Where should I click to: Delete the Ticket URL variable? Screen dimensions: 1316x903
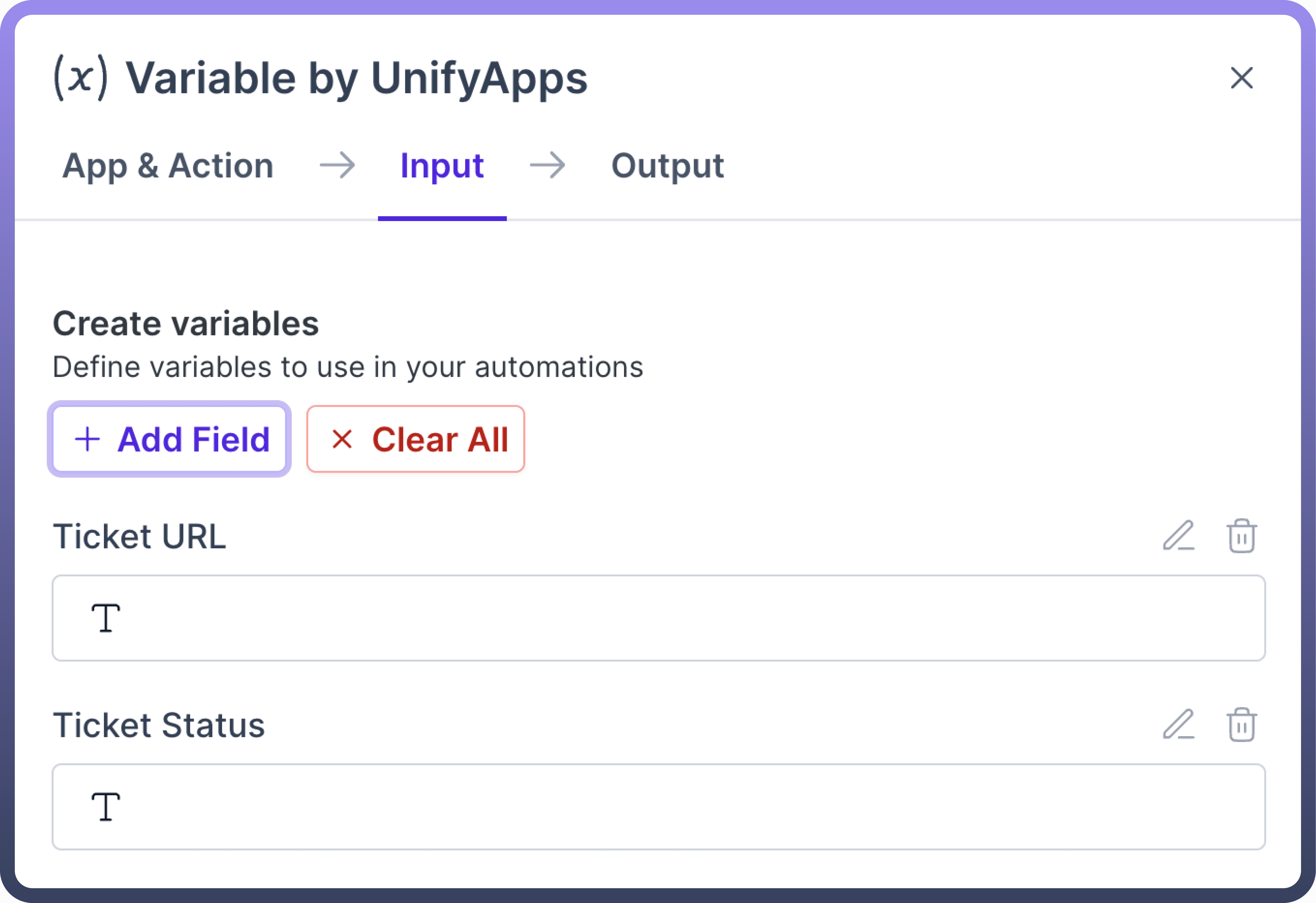(1241, 536)
